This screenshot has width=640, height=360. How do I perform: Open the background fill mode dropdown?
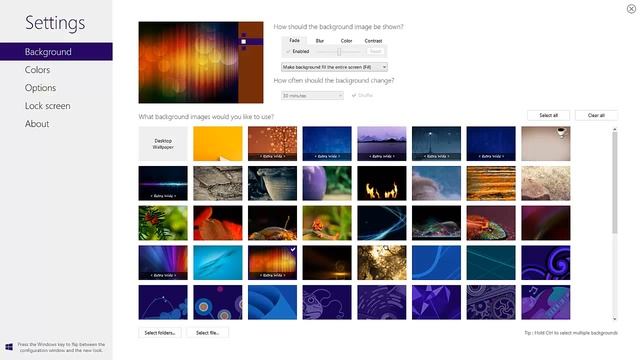click(334, 67)
